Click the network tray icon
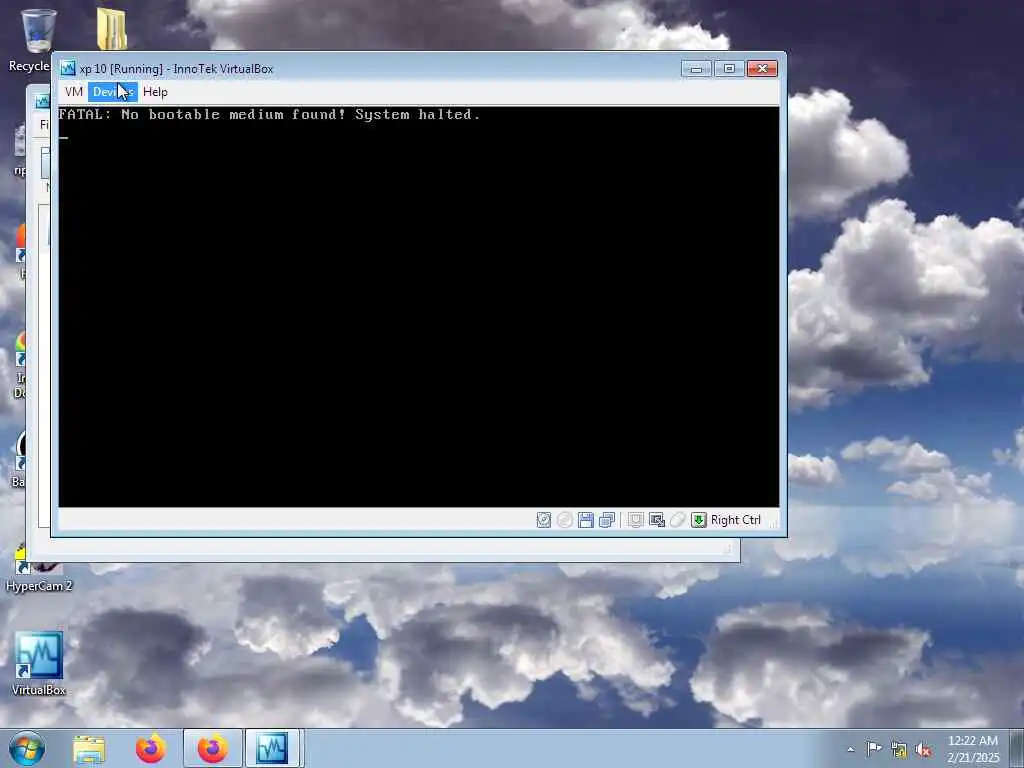 (899, 750)
